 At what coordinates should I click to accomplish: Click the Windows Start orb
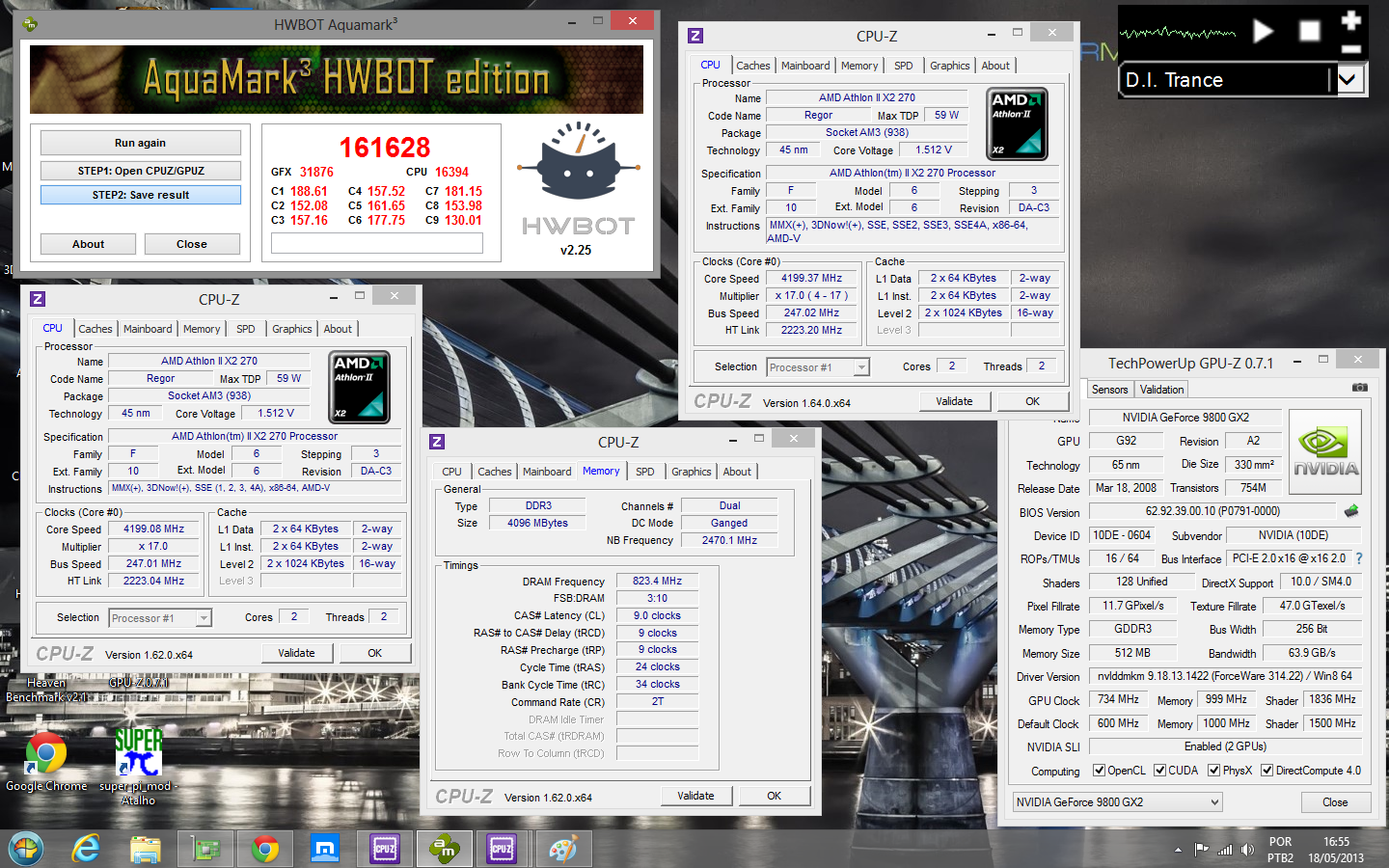coord(26,849)
